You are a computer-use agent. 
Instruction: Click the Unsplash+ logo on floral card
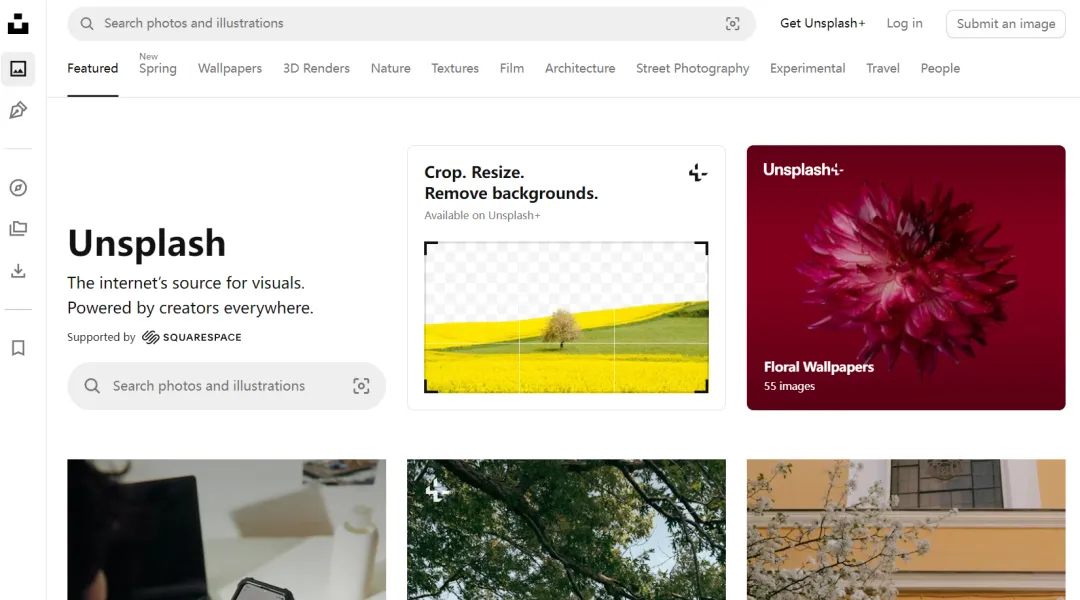point(803,169)
